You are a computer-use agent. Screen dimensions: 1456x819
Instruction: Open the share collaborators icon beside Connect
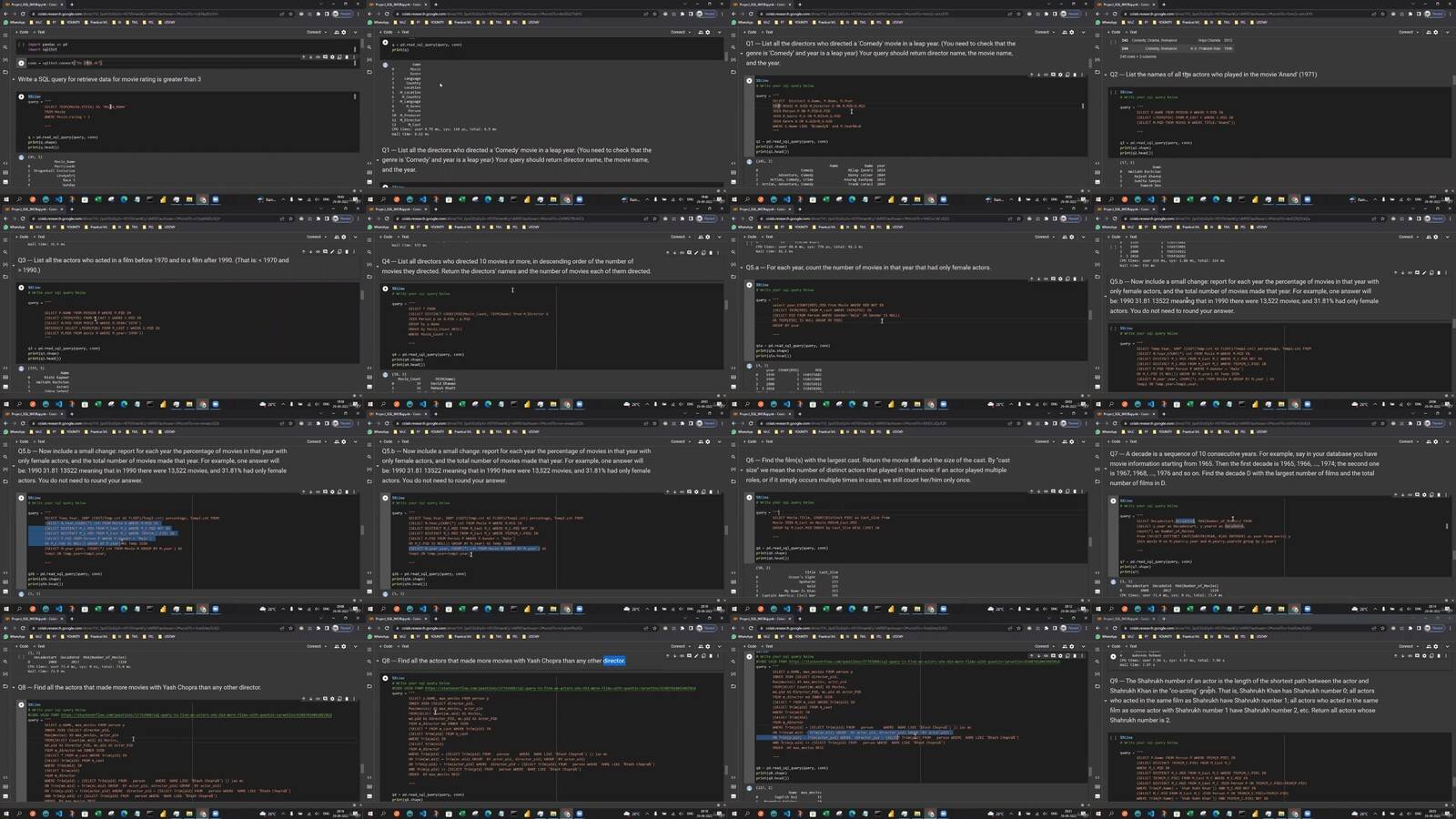coord(338,32)
